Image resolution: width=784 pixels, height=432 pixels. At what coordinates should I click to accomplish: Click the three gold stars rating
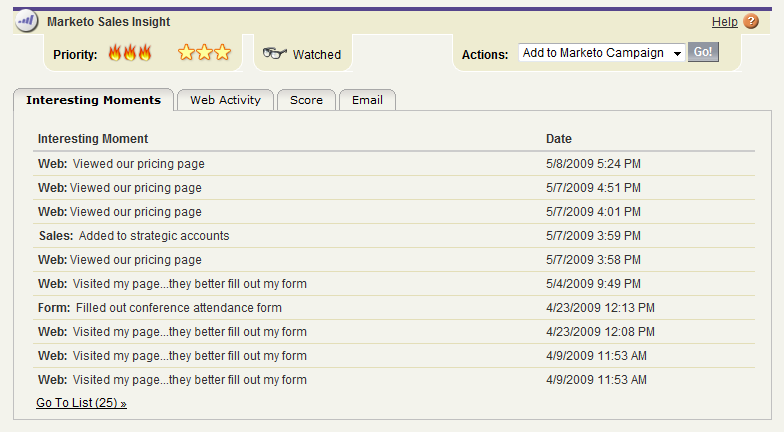204,54
